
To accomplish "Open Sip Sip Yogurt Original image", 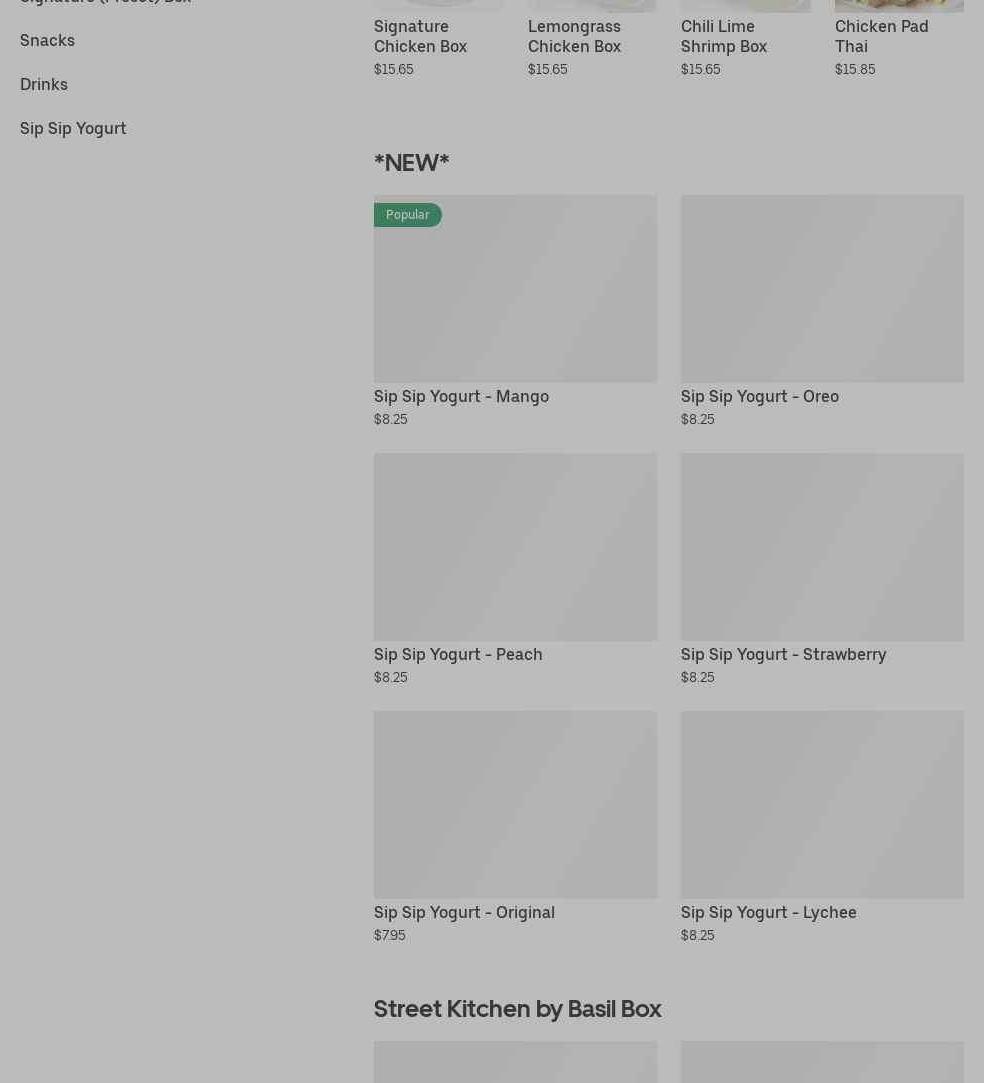I will tap(515, 804).
